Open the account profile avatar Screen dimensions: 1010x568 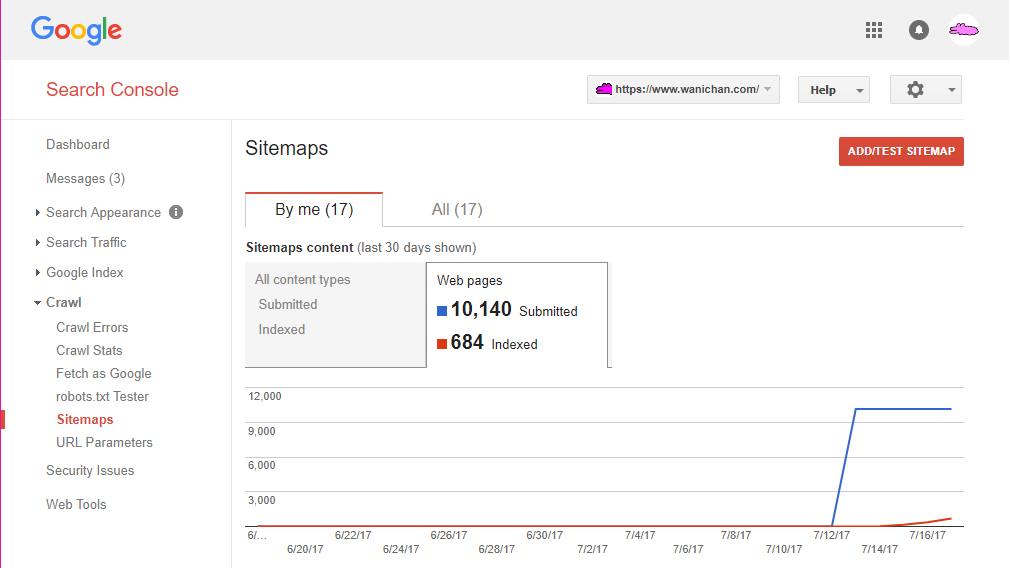[x=964, y=30]
